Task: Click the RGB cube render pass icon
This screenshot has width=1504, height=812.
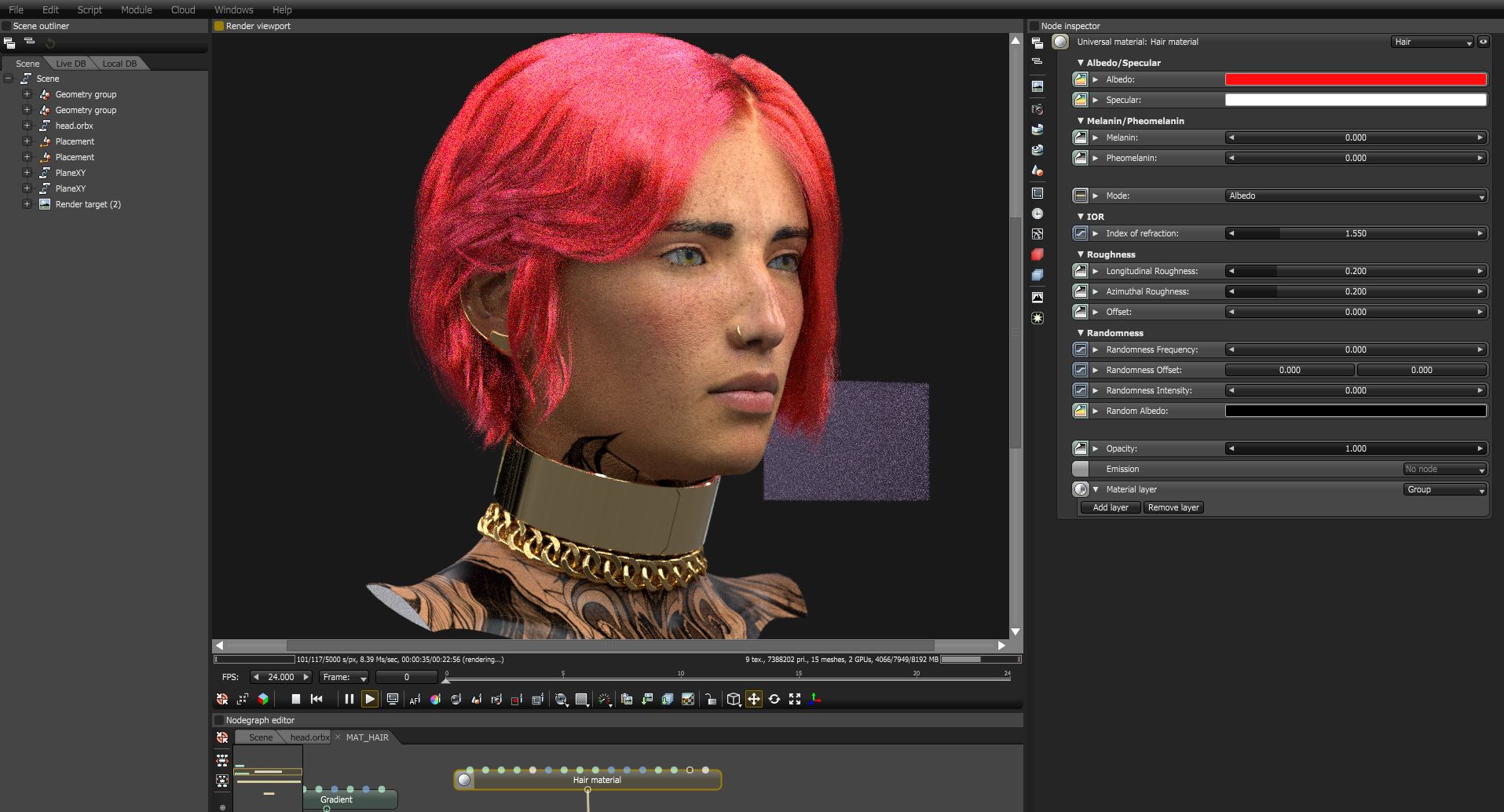Action: pos(263,699)
